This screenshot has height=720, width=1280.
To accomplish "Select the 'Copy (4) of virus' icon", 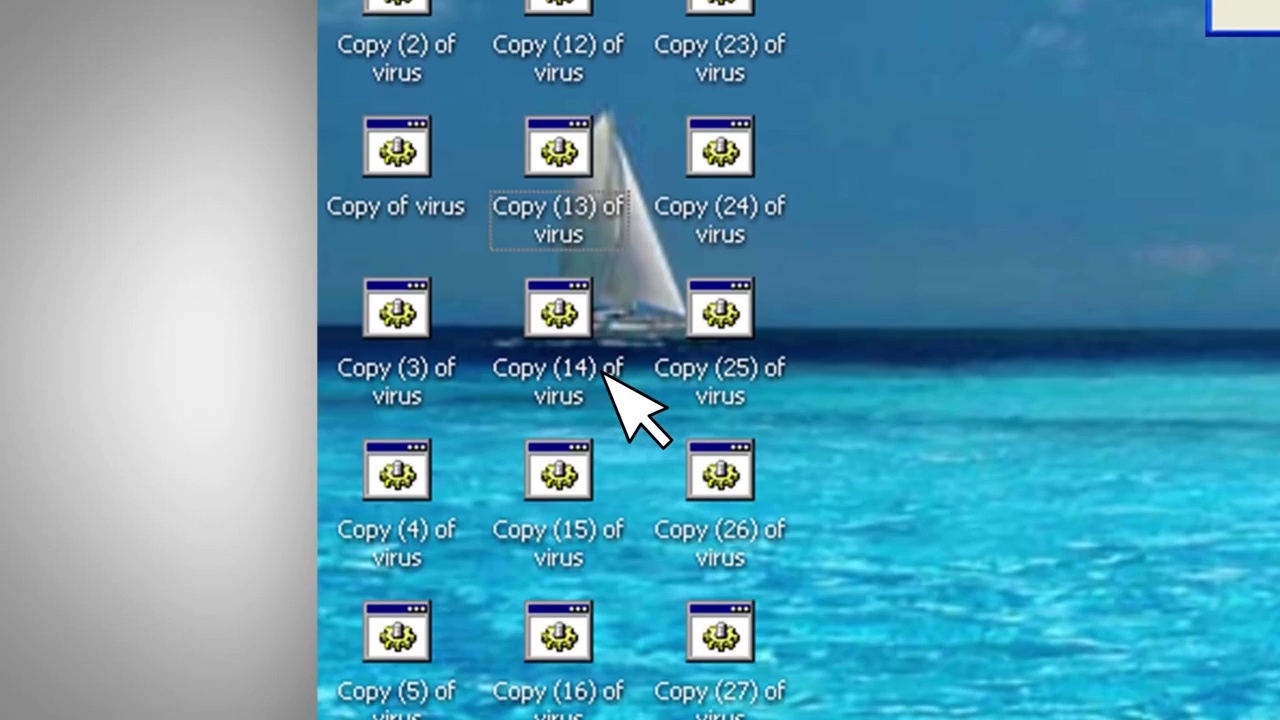I will pyautogui.click(x=397, y=471).
